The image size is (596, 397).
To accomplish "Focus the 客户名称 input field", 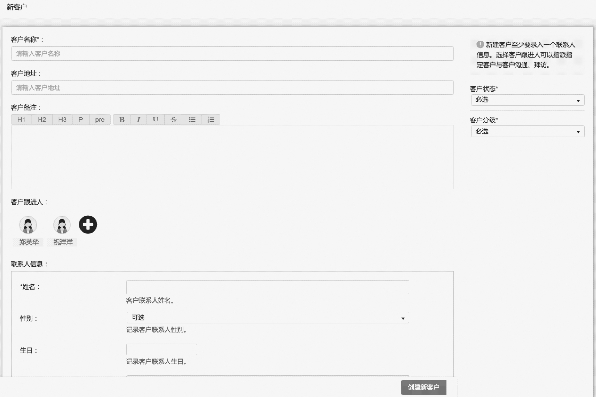I will 232,54.
